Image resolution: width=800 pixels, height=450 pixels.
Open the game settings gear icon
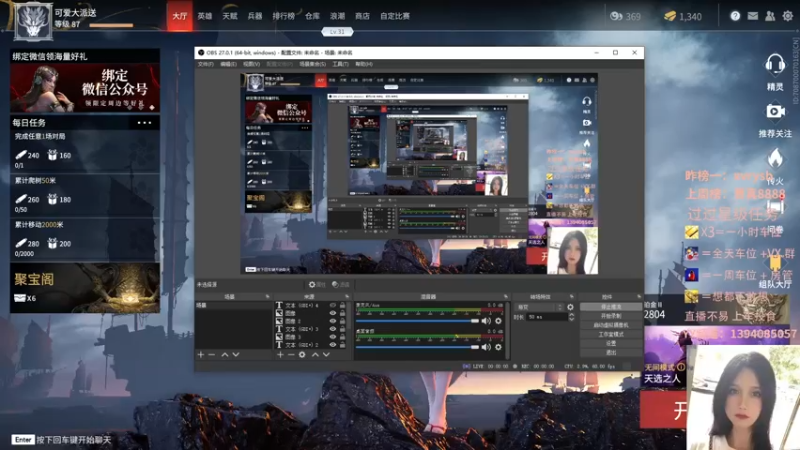788,16
